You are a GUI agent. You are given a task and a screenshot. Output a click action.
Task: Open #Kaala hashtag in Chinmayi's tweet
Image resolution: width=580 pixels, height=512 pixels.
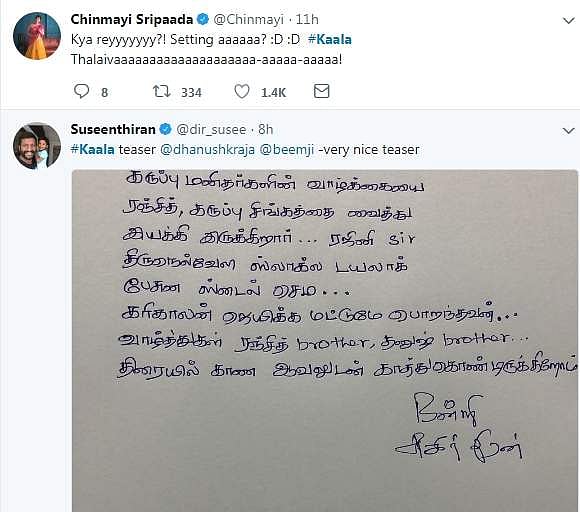coord(330,40)
